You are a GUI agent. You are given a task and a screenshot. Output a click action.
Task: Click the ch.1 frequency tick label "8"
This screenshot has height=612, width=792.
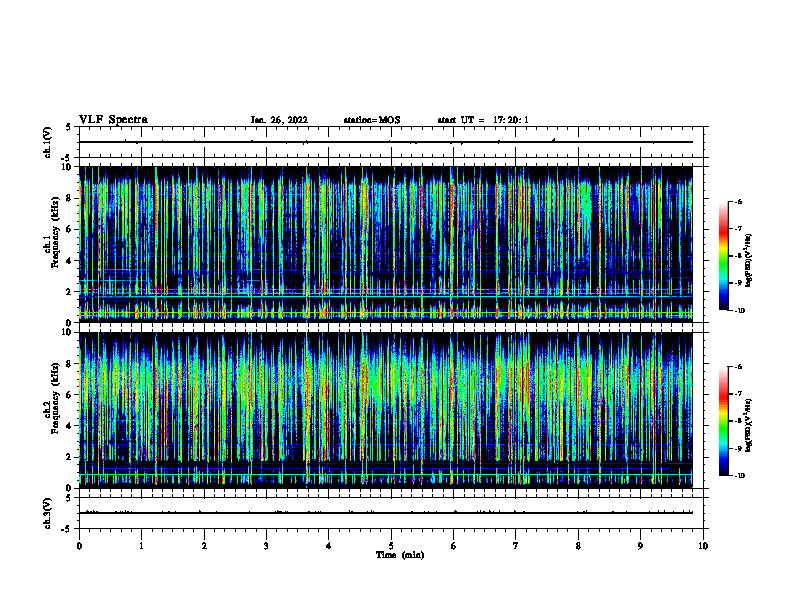coord(70,198)
